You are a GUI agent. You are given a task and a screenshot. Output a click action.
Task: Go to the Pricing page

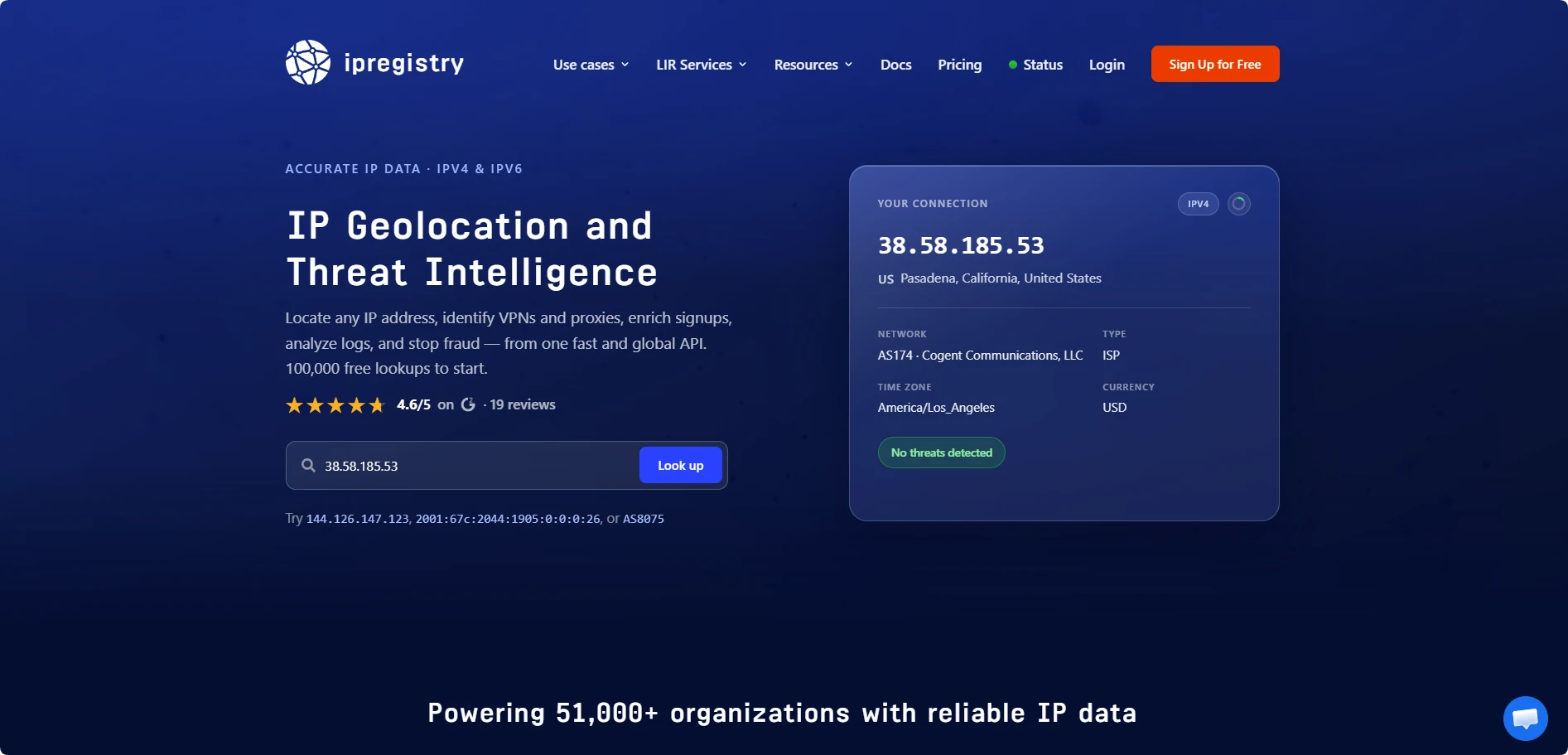pyautogui.click(x=959, y=65)
